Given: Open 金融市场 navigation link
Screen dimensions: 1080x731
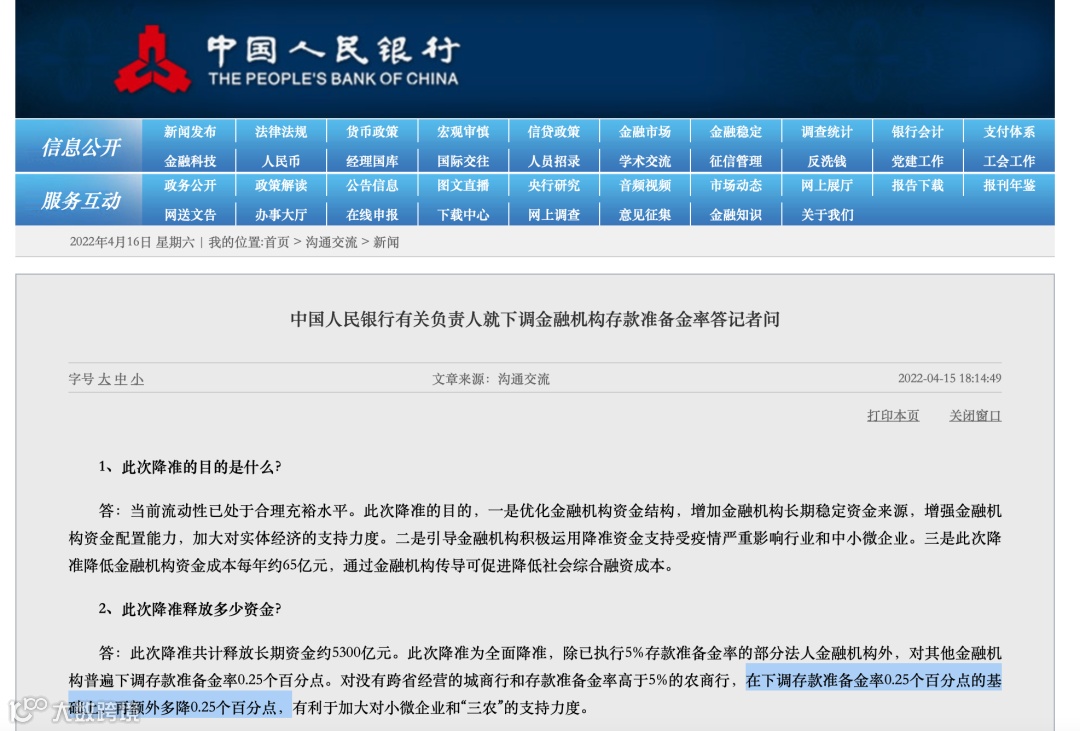Looking at the screenshot, I should pyautogui.click(x=645, y=132).
